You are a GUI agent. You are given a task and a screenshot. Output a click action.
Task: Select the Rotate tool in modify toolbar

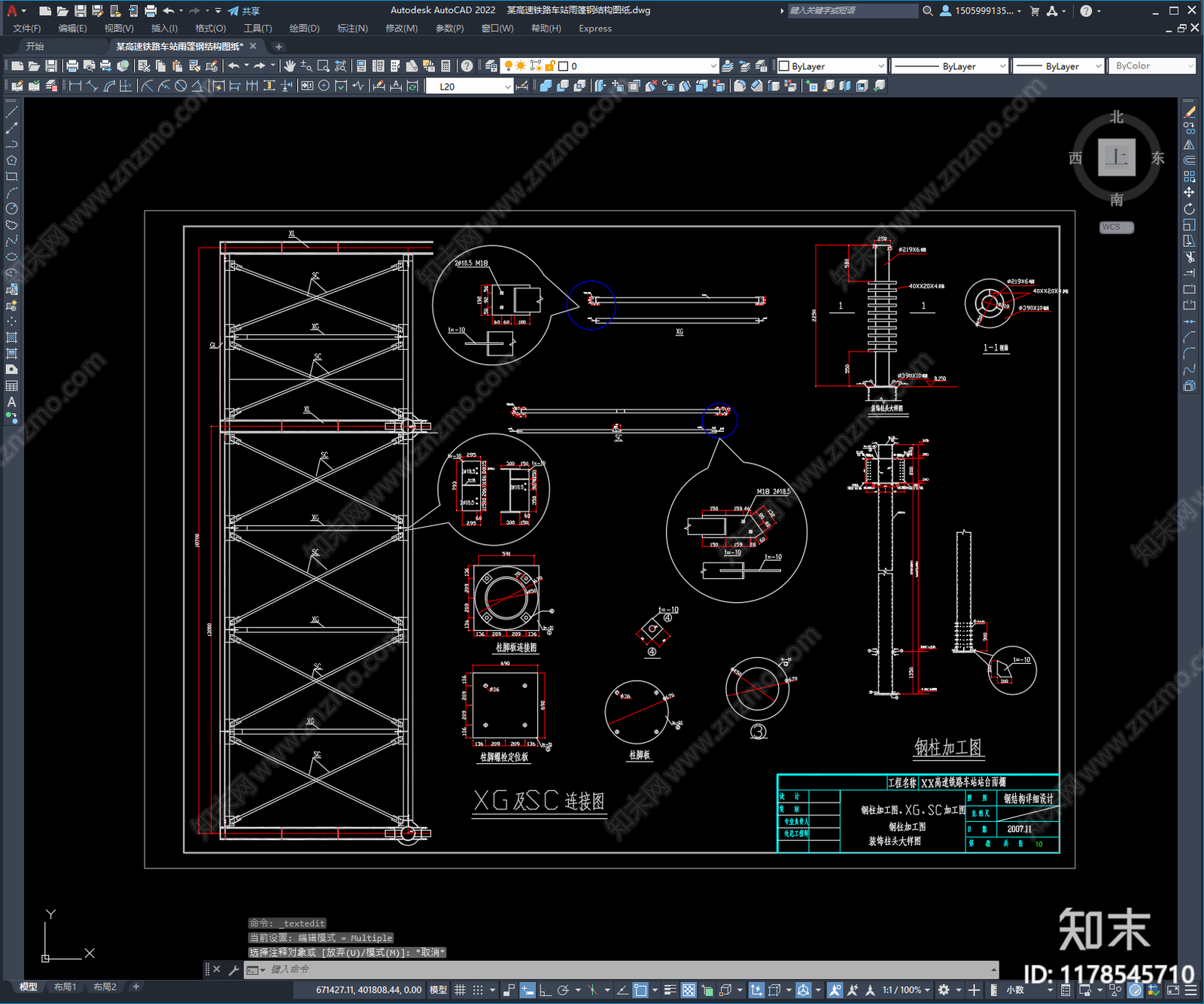tap(1189, 209)
